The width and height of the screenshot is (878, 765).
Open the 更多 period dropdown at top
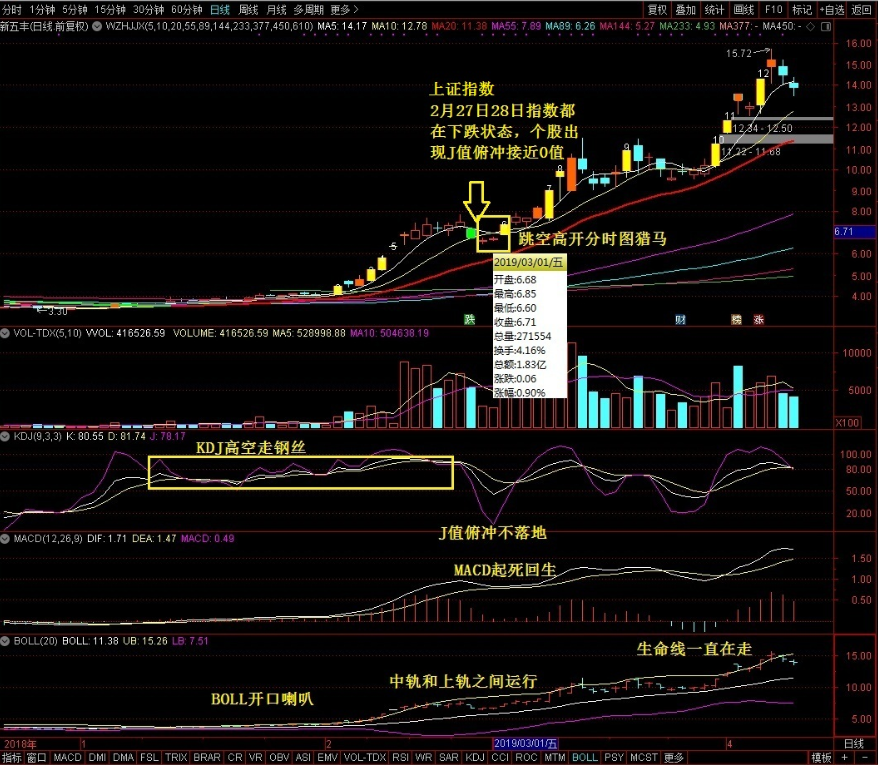coord(344,10)
